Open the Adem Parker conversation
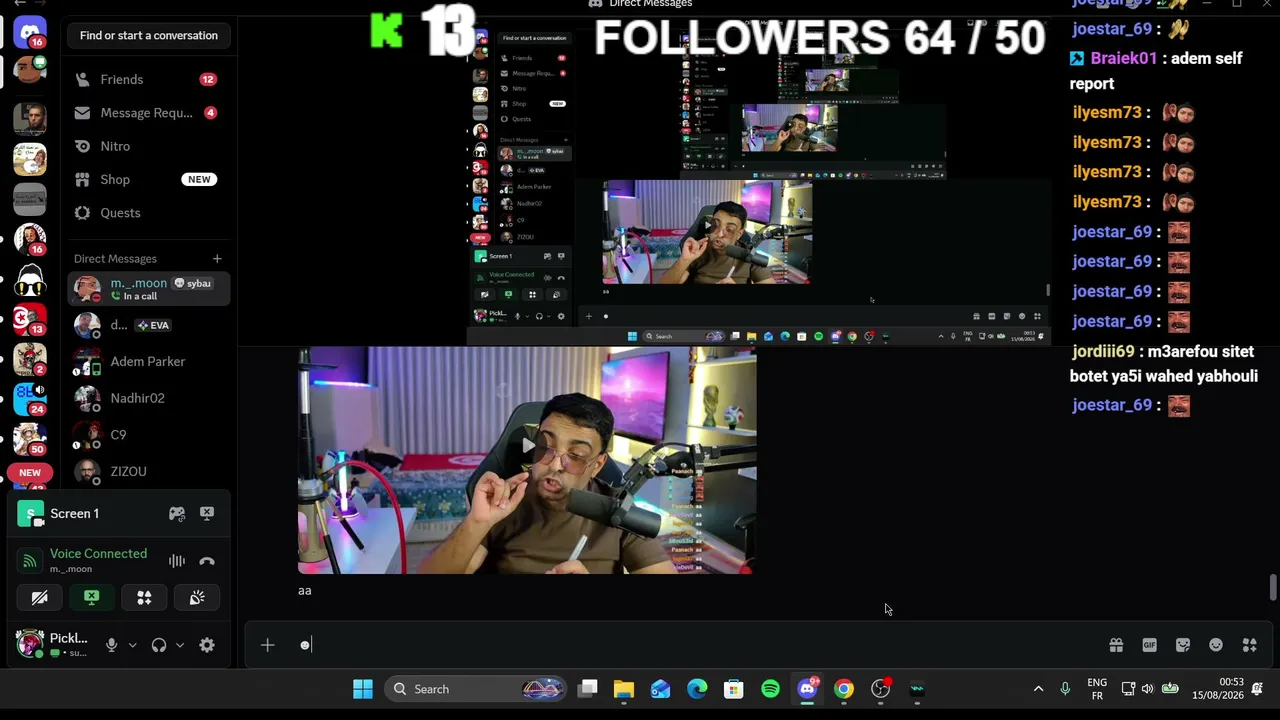This screenshot has height=720, width=1280. [149, 361]
